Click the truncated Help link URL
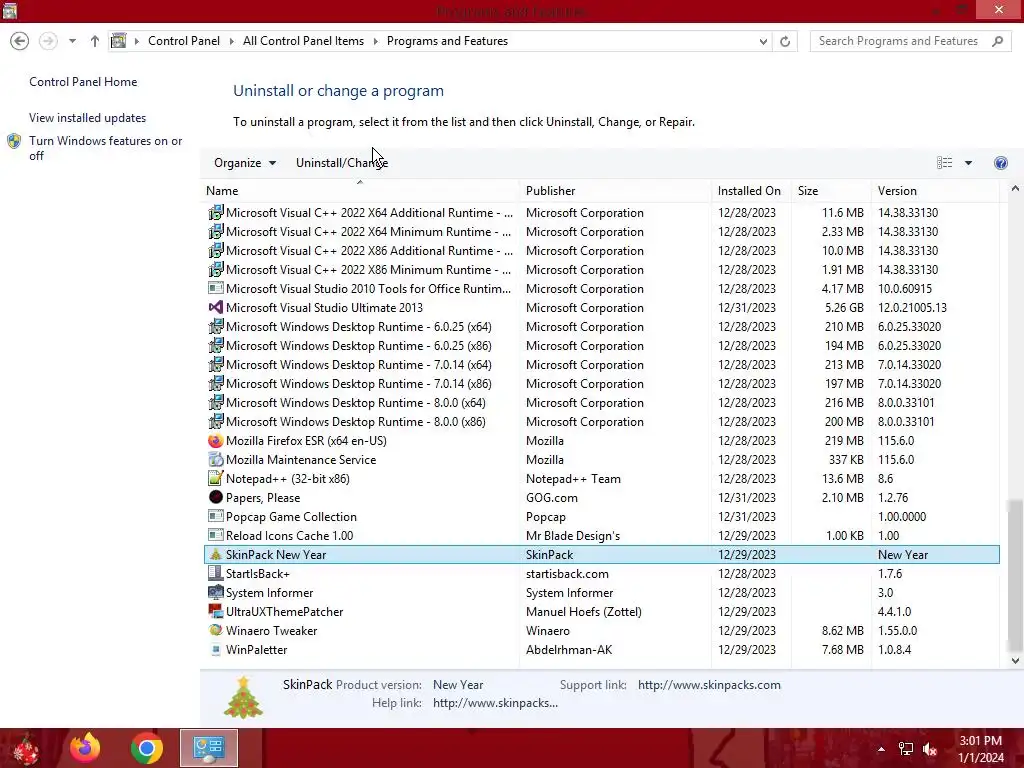The image size is (1024, 768). pos(495,703)
